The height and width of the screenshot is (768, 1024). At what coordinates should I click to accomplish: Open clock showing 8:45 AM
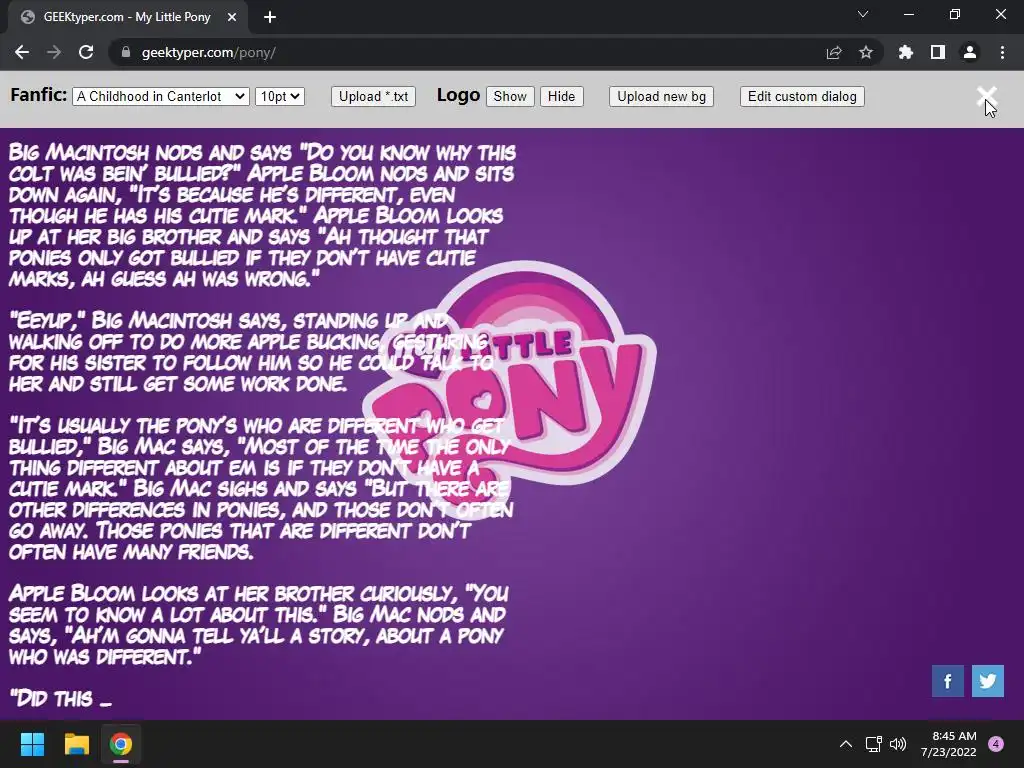[x=949, y=744]
